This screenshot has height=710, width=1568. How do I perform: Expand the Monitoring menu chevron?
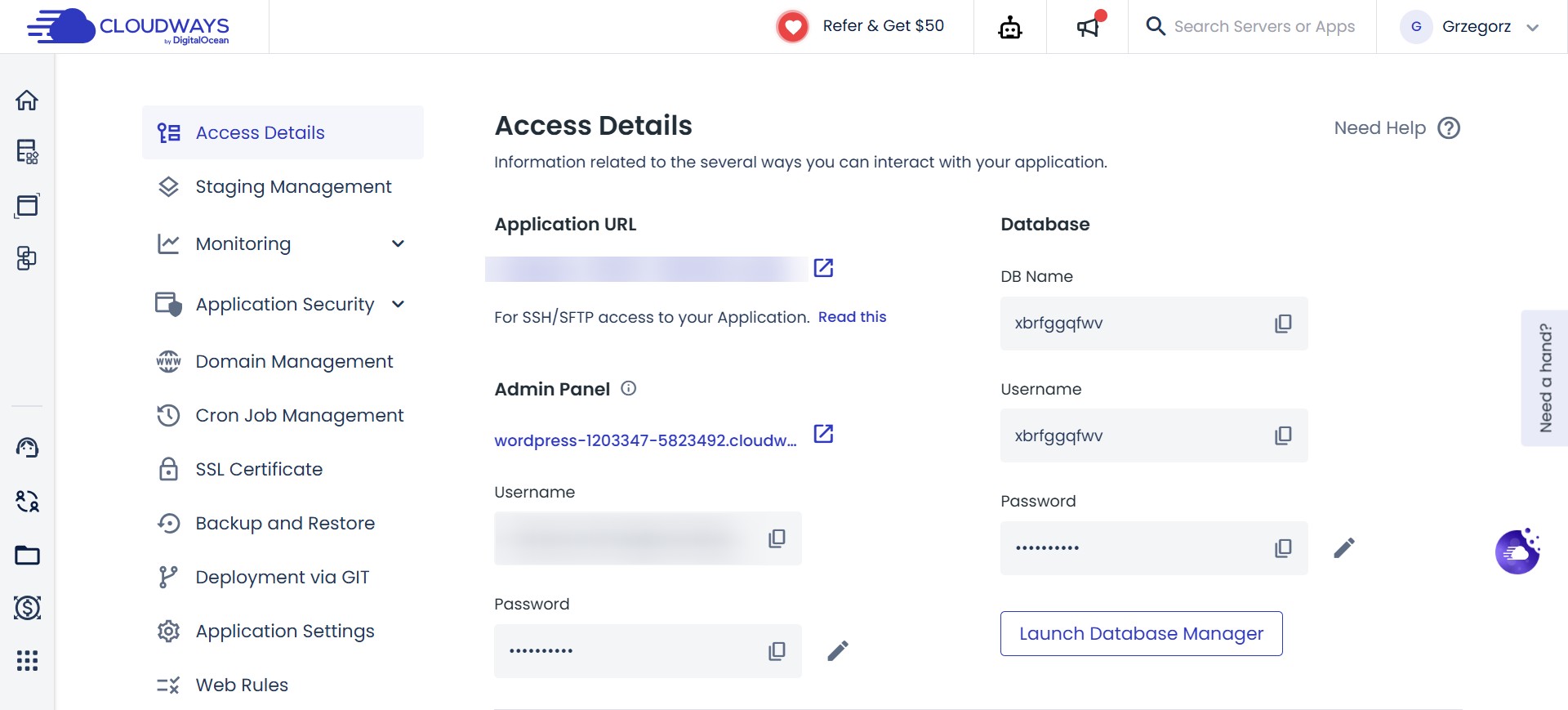pos(398,243)
